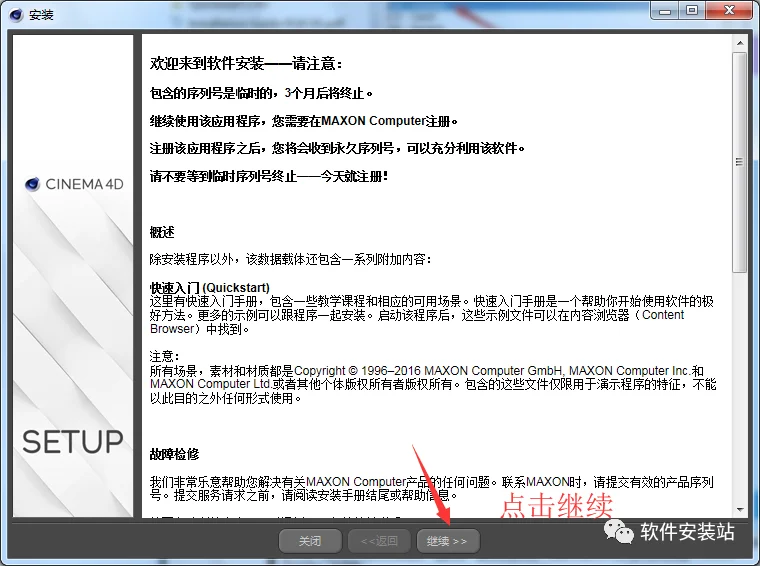Click the scrollbar up arrow

(x=740, y=43)
